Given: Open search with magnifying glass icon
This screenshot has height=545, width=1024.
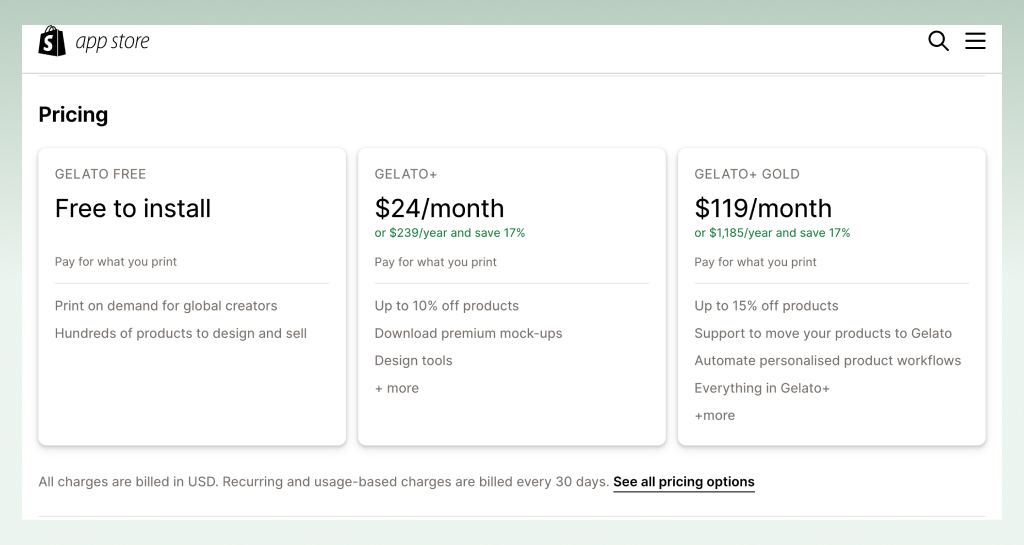Looking at the screenshot, I should [938, 41].
